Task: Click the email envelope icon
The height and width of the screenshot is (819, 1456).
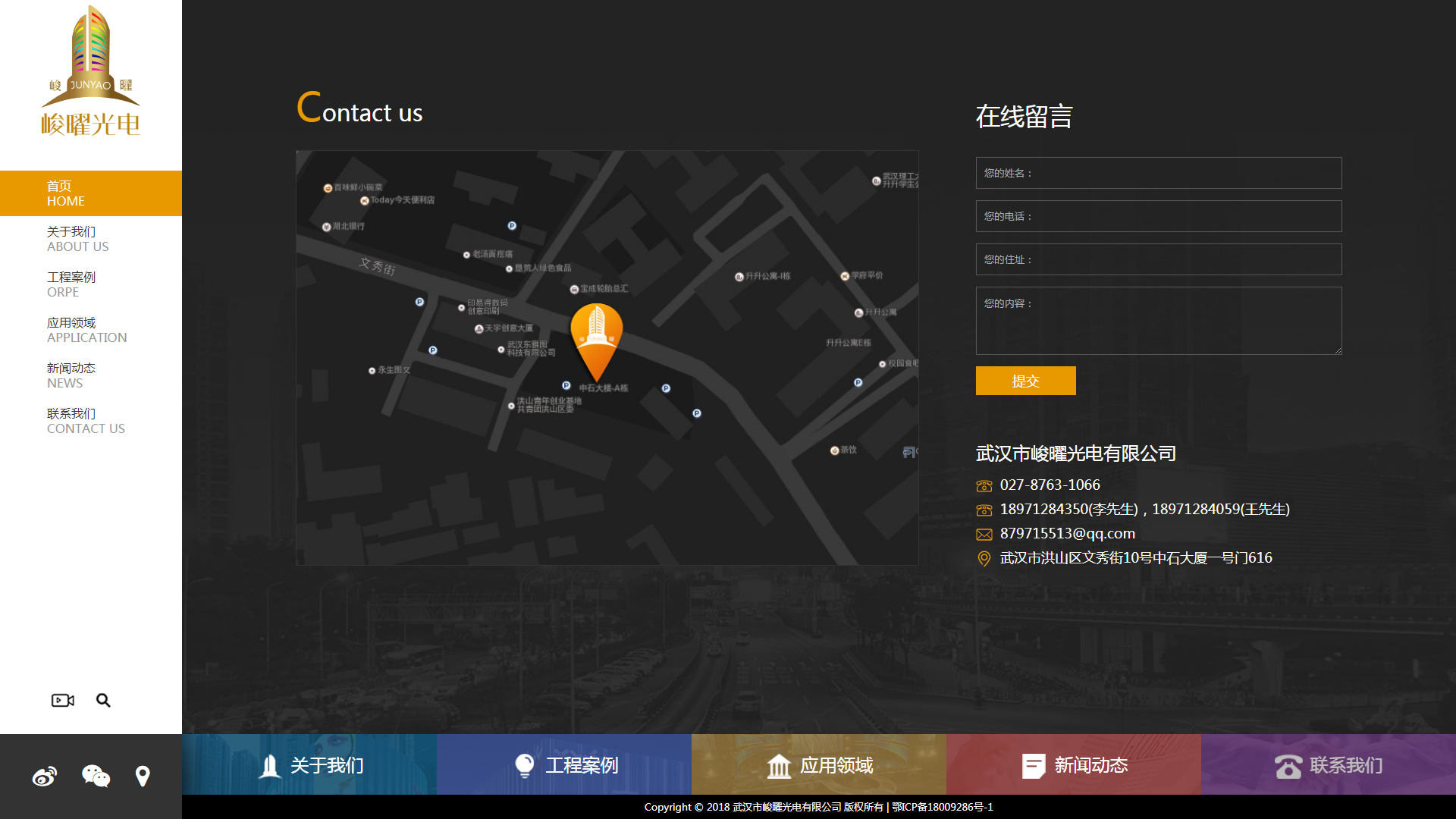Action: coord(984,535)
